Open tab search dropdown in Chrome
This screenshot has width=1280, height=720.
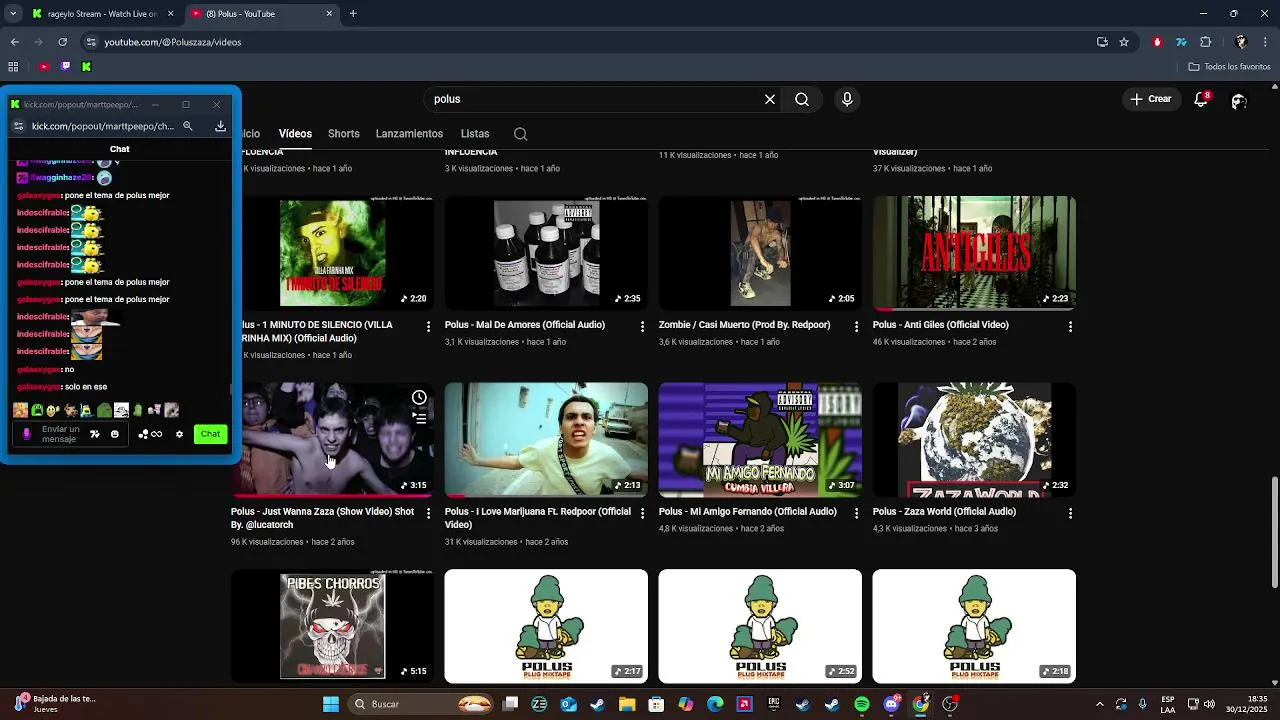click(x=13, y=14)
